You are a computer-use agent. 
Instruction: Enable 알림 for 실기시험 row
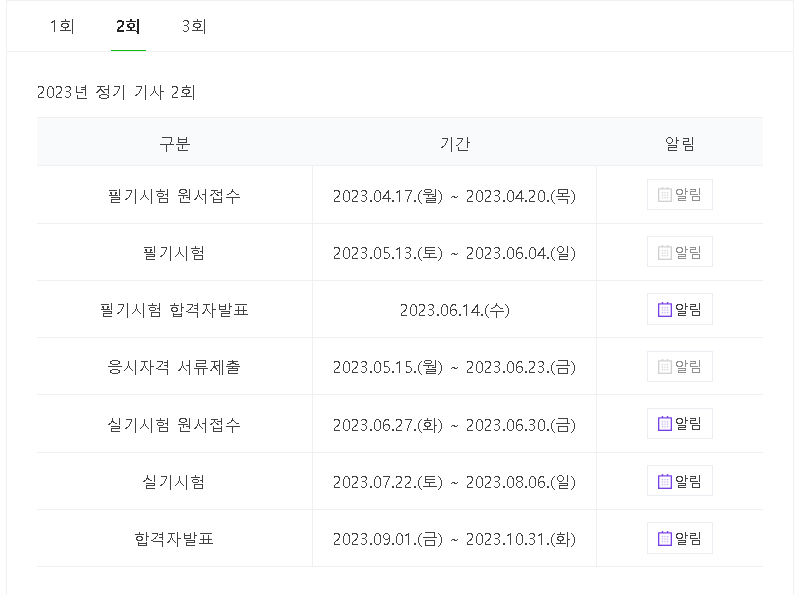click(680, 481)
